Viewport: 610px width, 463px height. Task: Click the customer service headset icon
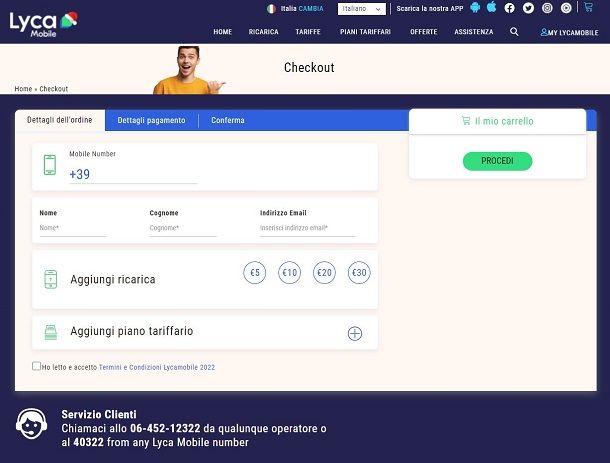pyautogui.click(x=32, y=424)
